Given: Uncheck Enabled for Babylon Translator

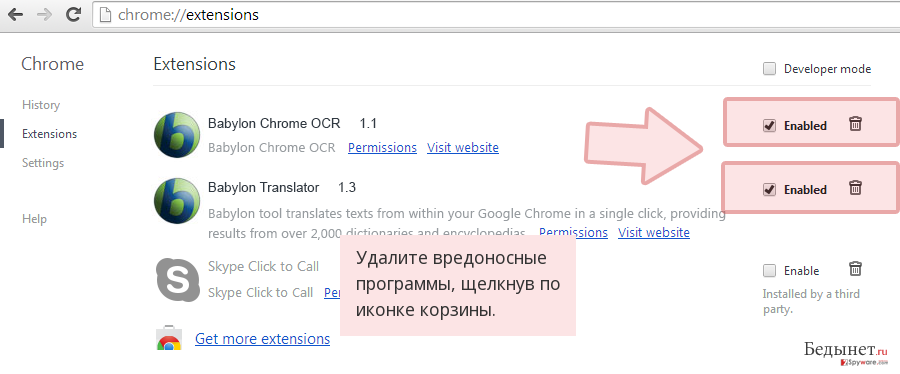Looking at the screenshot, I should (769, 190).
